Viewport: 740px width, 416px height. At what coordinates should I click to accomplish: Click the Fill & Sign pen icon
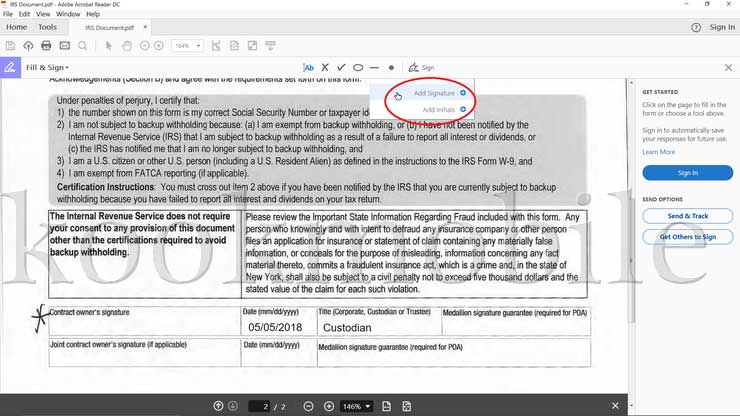coord(10,68)
